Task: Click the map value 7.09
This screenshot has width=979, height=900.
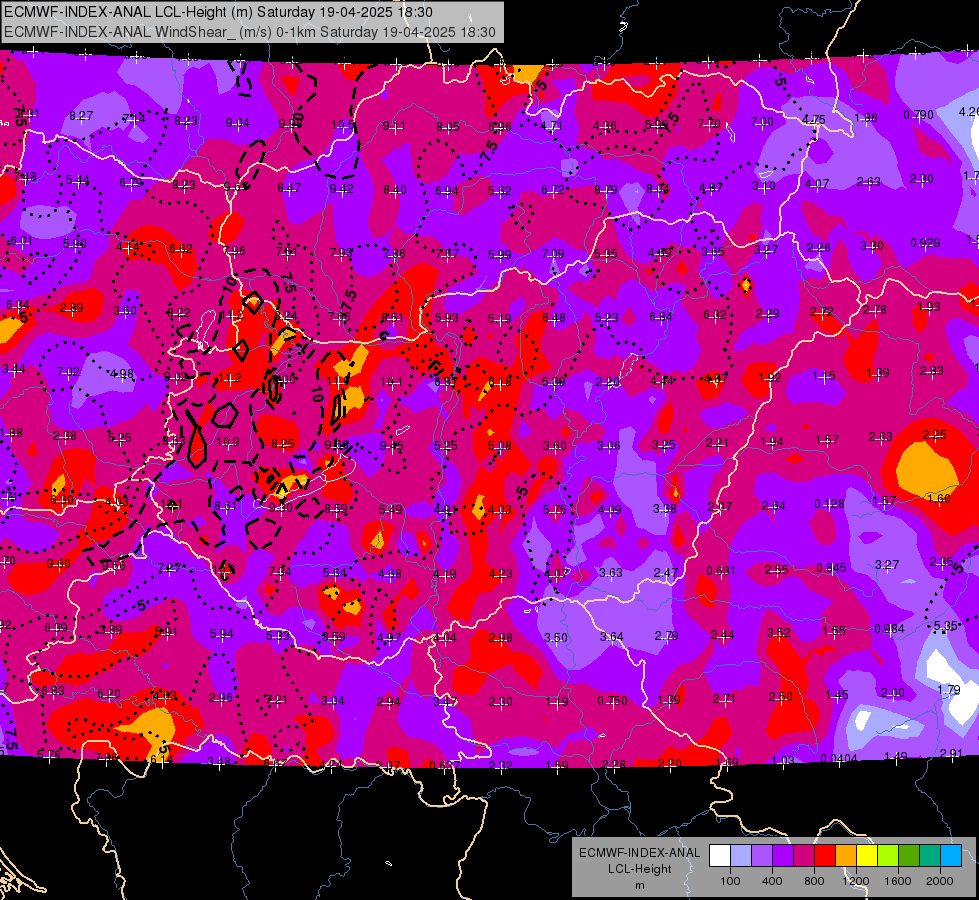Action: tap(553, 254)
